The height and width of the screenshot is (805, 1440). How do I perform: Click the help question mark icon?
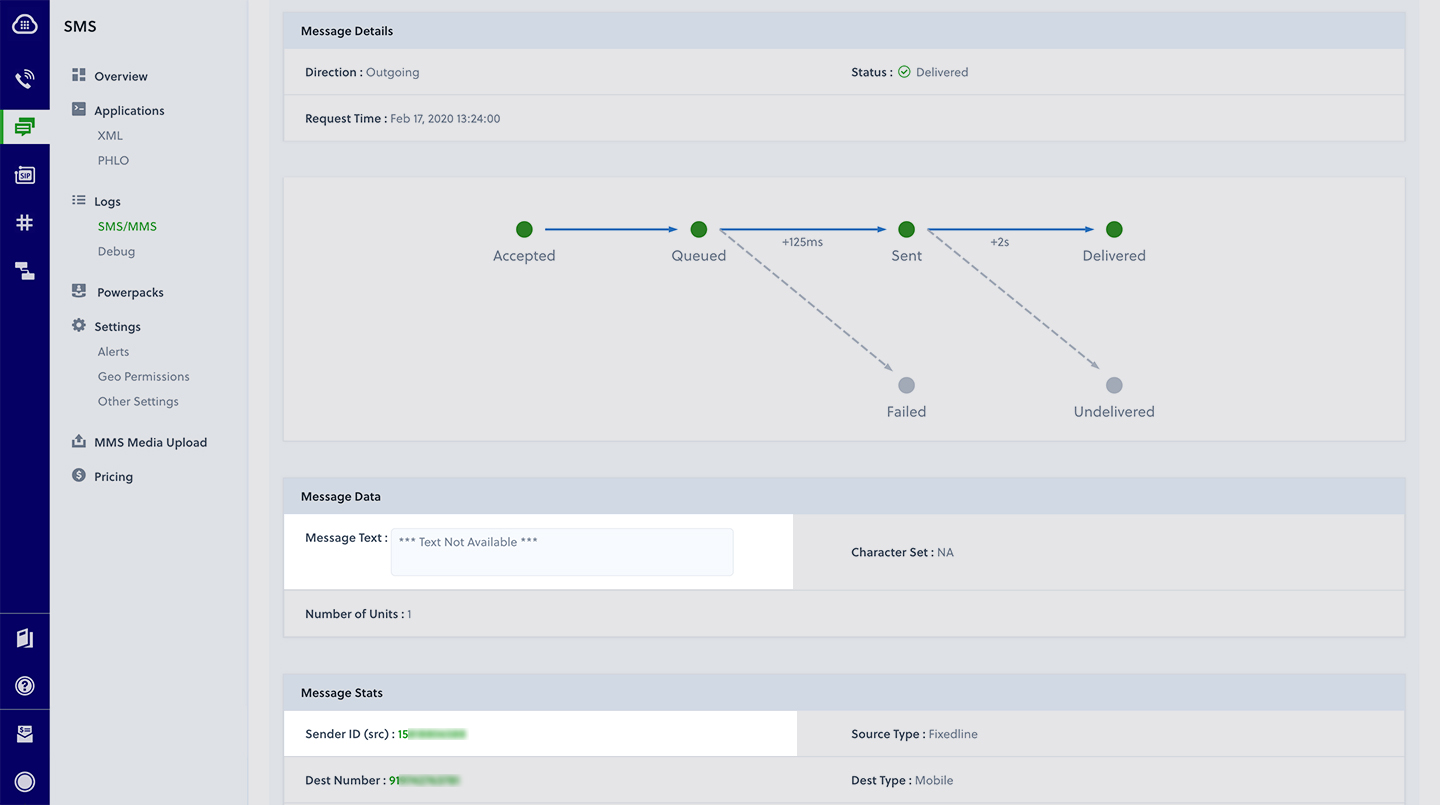click(25, 686)
